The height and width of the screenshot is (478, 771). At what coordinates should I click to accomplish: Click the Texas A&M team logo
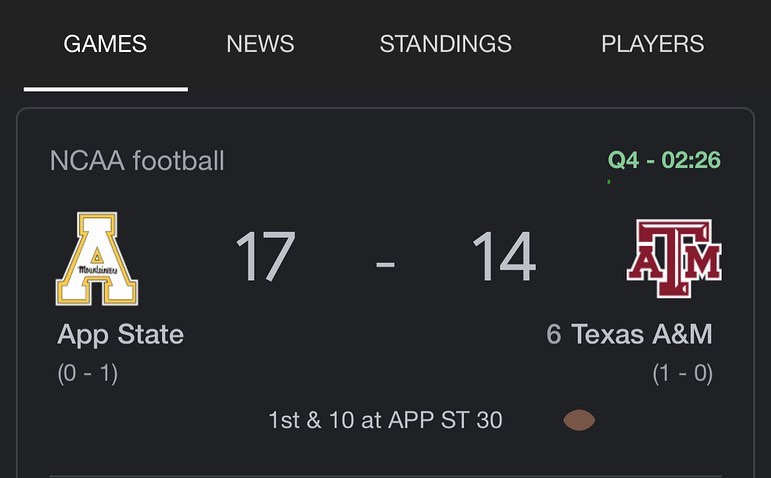click(x=674, y=259)
